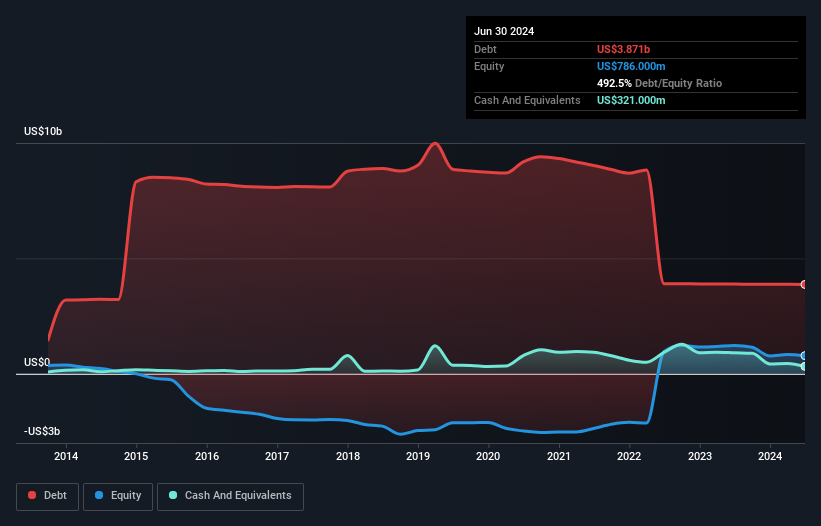Click the red debt peak near 2019
821x526 pixels.
tap(435, 143)
